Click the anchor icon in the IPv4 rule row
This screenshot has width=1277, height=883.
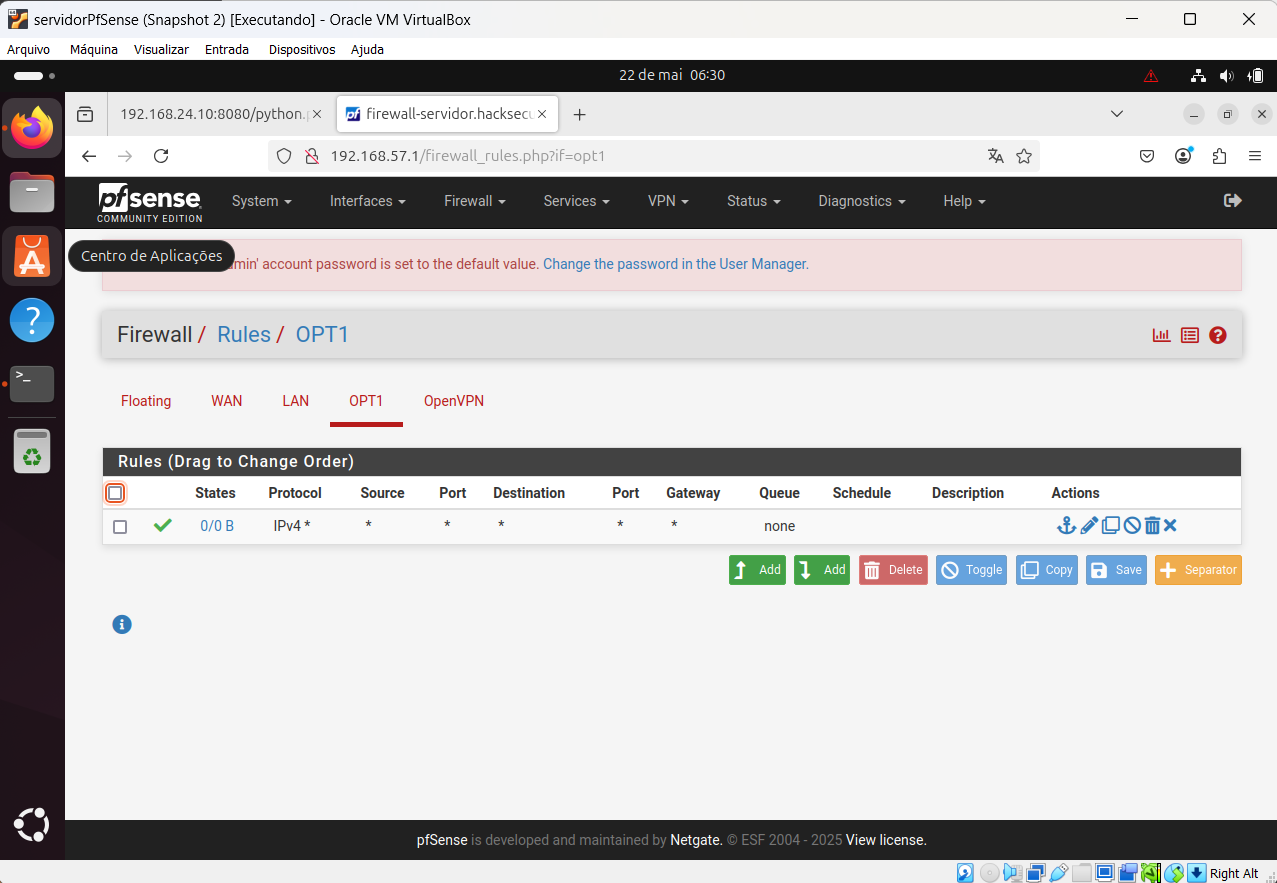point(1066,525)
